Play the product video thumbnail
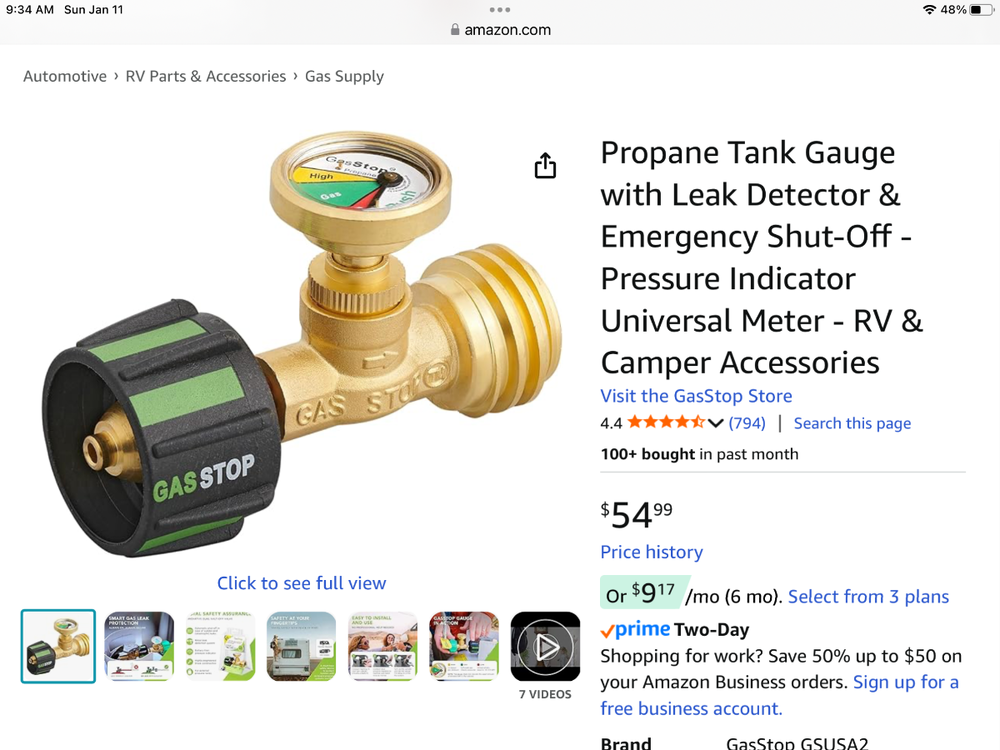This screenshot has height=750, width=1000. tap(545, 647)
